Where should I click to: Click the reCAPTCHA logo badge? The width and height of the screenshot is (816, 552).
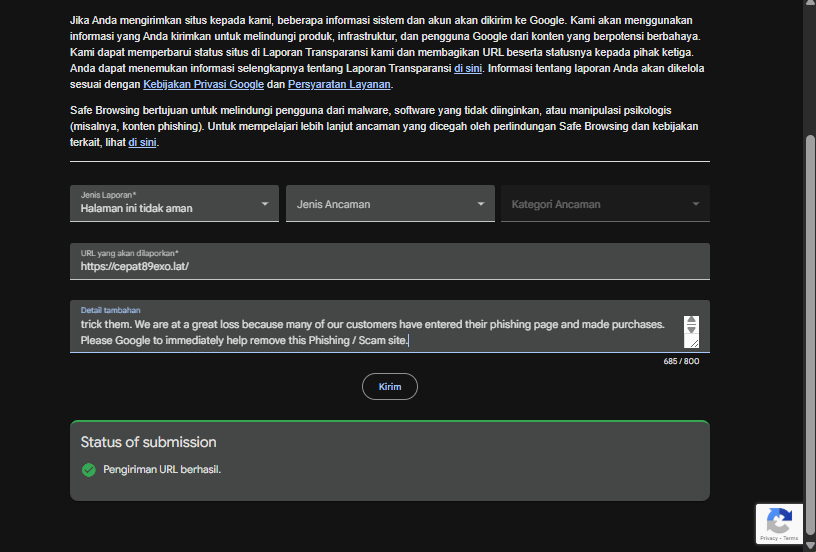pos(778,520)
